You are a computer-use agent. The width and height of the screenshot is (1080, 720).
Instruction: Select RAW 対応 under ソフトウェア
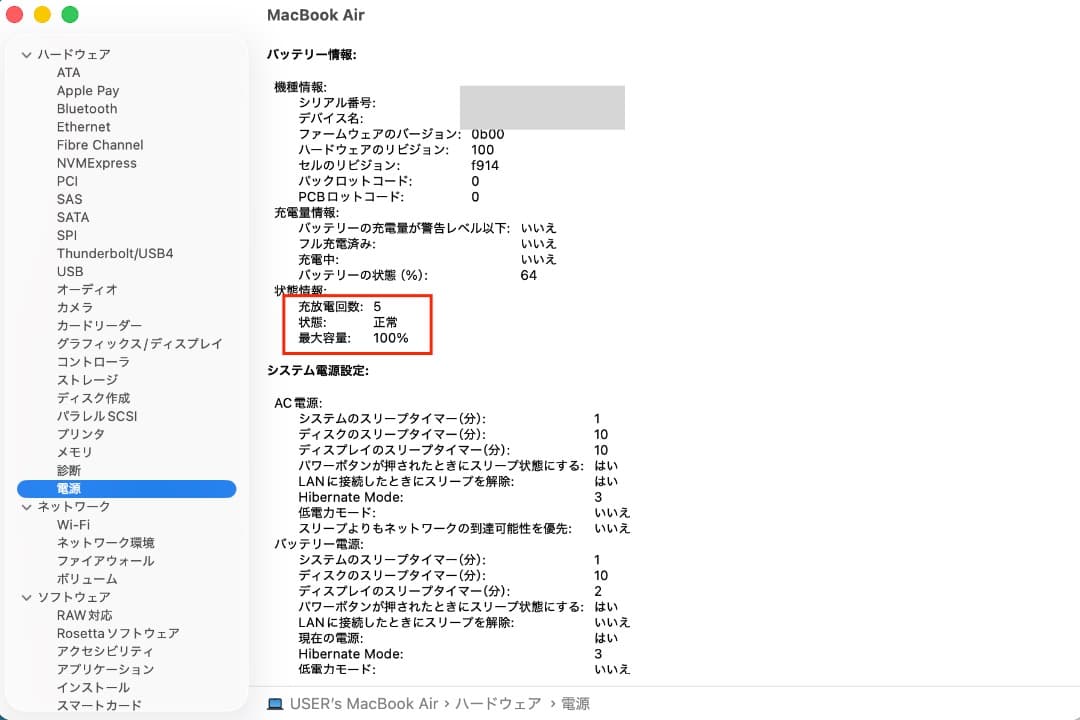click(x=84, y=615)
